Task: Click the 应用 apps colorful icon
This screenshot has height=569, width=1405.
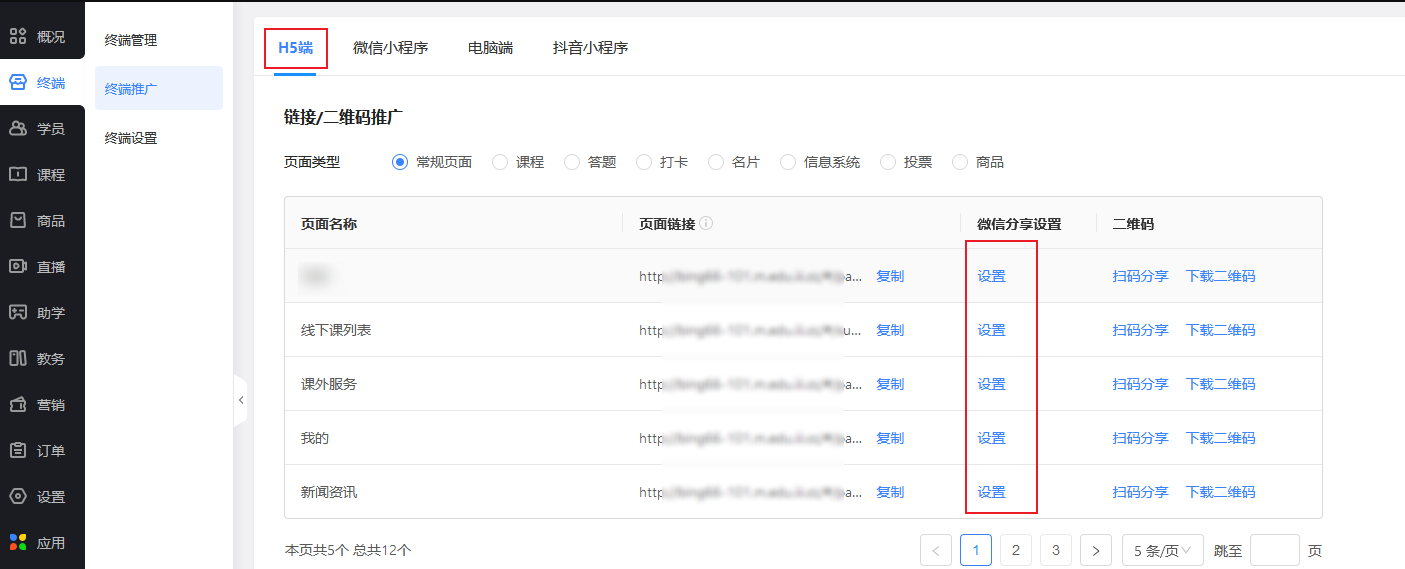Action: coord(18,543)
